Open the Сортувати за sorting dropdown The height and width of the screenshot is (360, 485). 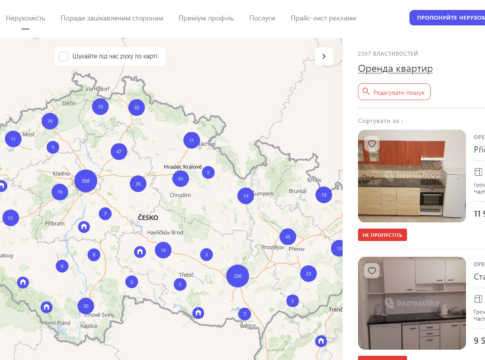click(x=380, y=121)
